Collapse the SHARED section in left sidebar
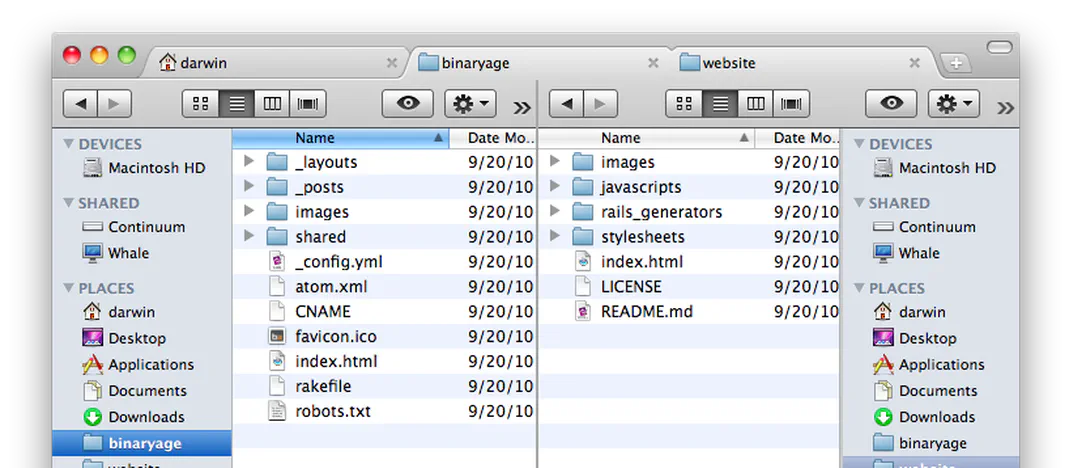The height and width of the screenshot is (468, 1069). click(68, 203)
